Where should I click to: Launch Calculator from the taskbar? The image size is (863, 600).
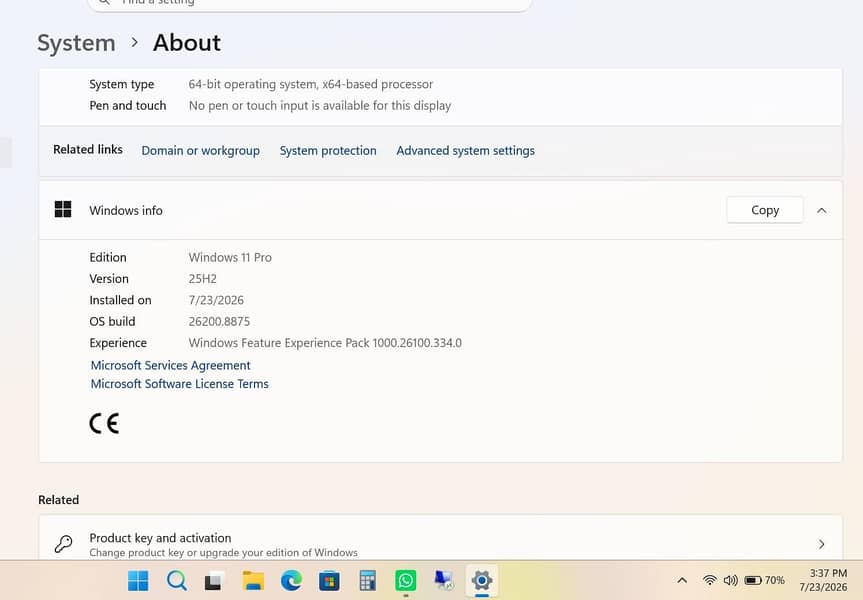click(367, 581)
